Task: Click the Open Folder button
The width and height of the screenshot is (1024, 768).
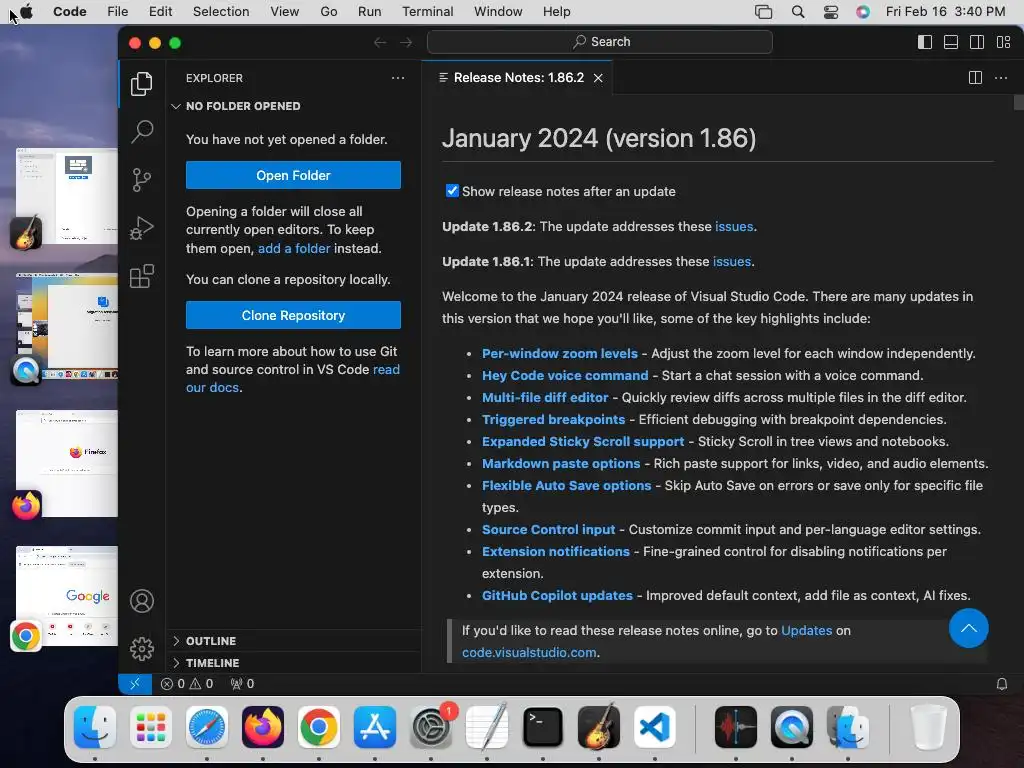Action: point(293,175)
